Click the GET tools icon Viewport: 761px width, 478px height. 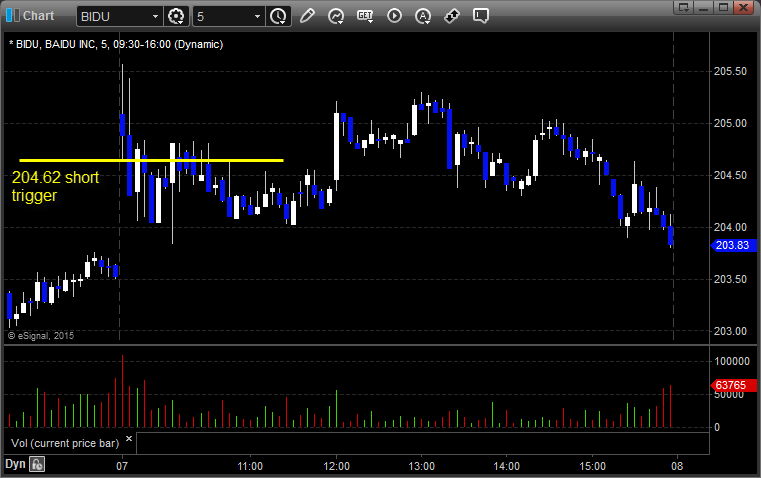[365, 16]
